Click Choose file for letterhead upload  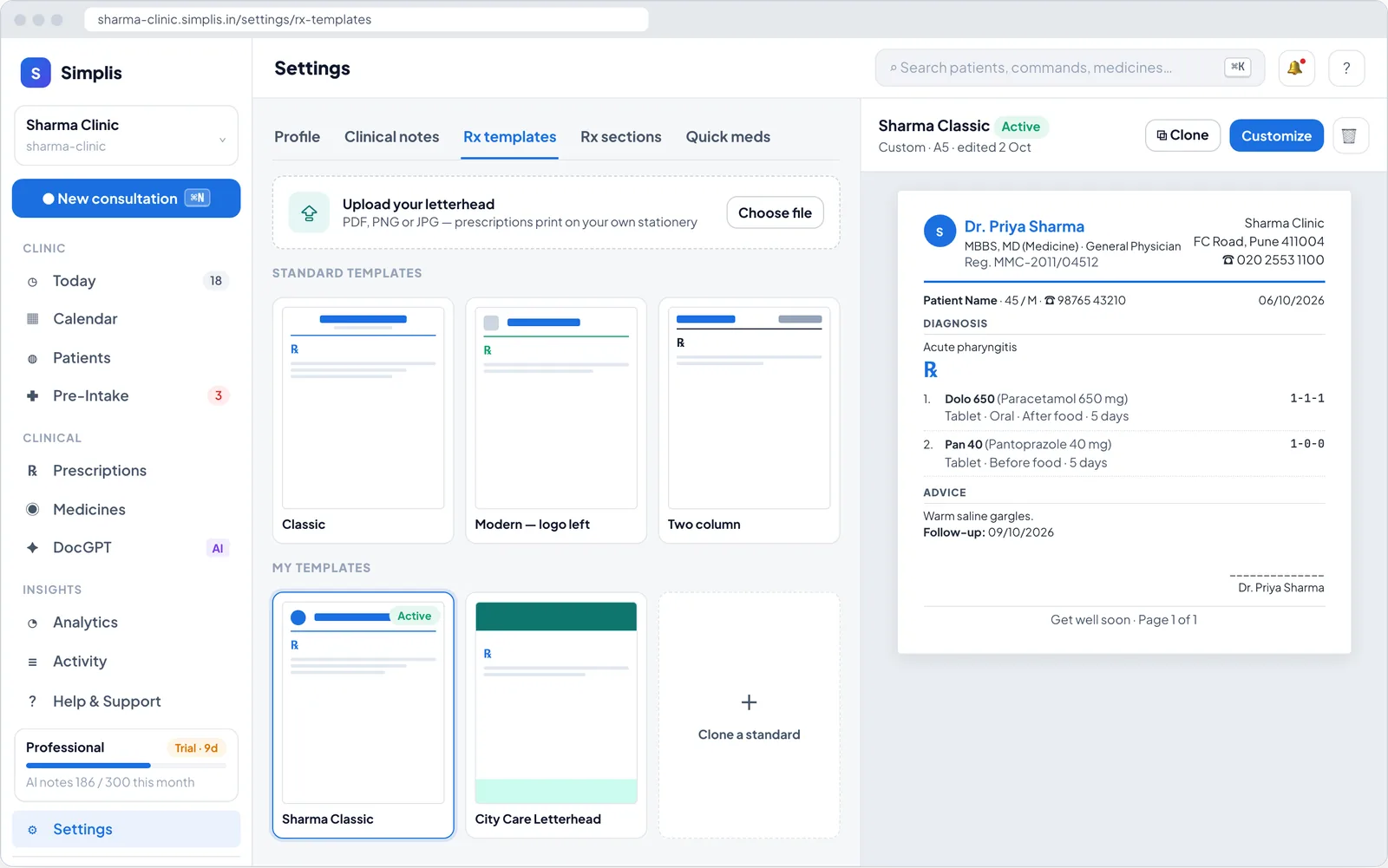click(775, 213)
